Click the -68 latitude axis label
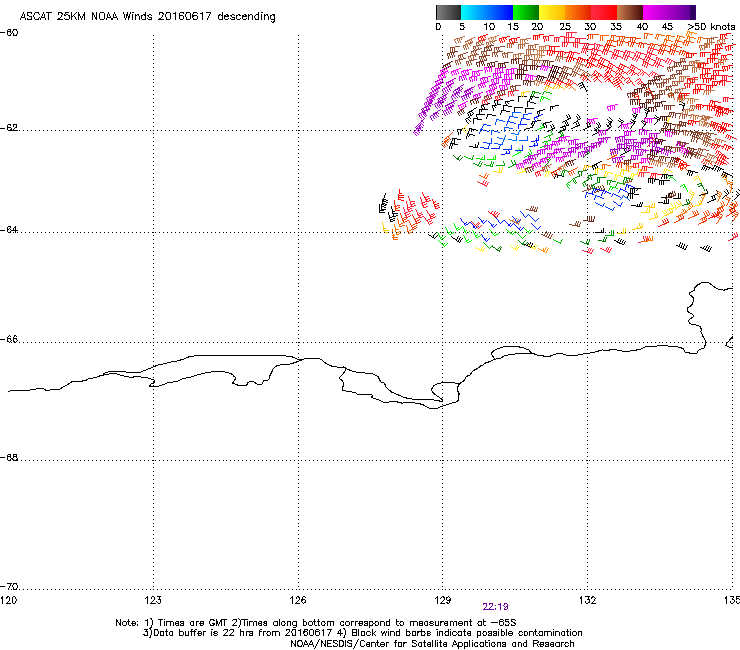Viewport: 740px width, 650px height. point(9,458)
